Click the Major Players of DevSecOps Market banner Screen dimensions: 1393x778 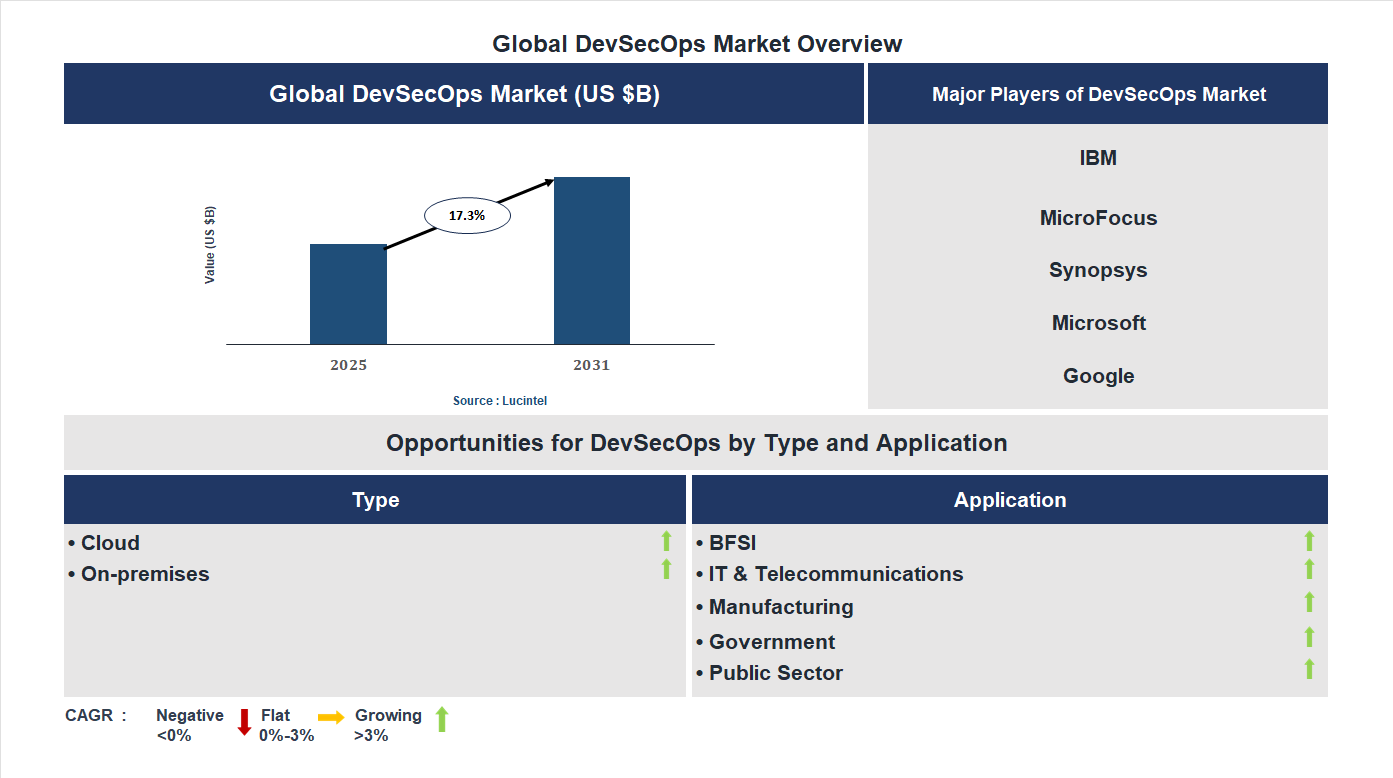click(x=1098, y=93)
